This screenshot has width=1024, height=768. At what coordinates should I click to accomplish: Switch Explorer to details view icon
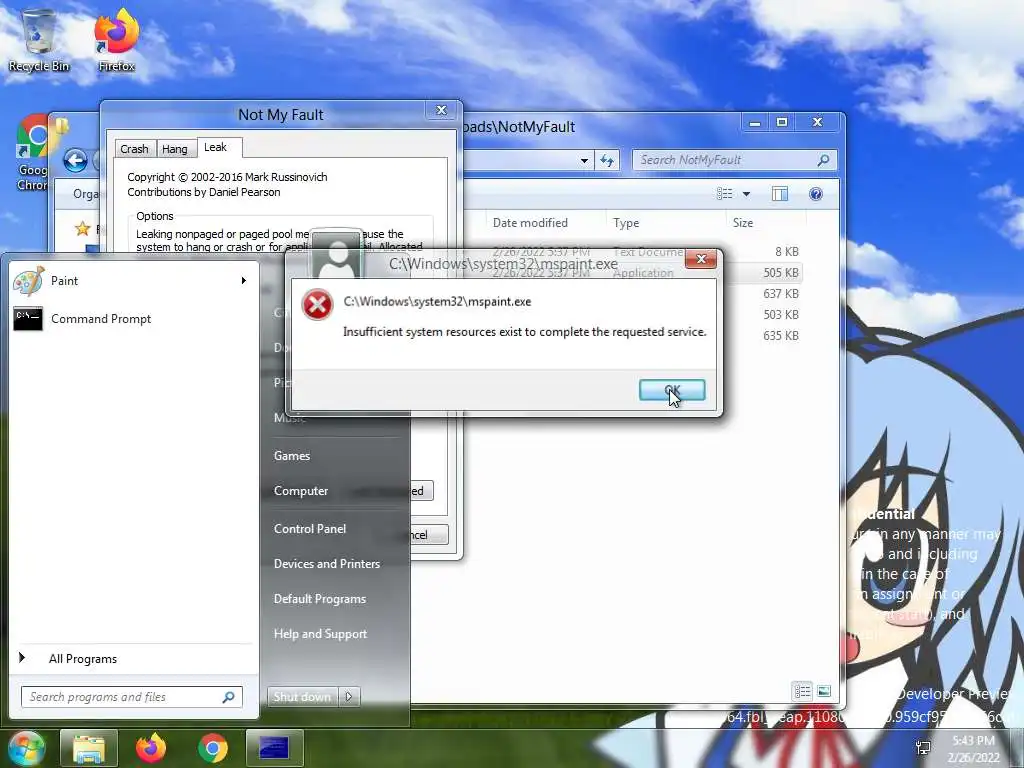coord(802,691)
